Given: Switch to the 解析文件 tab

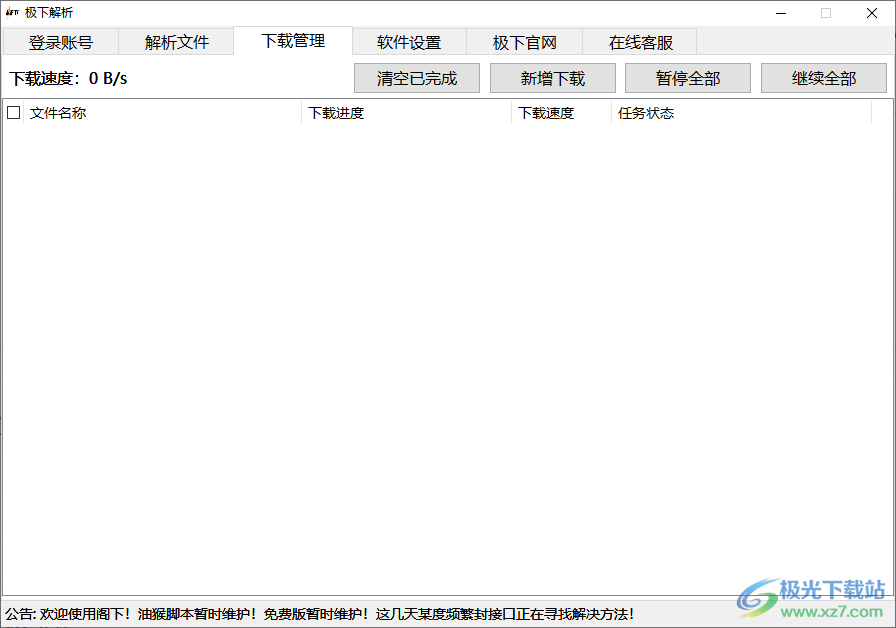Looking at the screenshot, I should pos(177,42).
